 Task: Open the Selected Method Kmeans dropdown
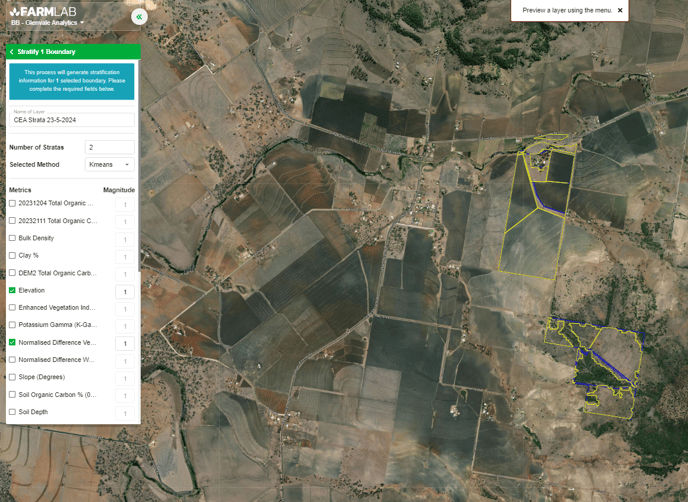coord(110,165)
